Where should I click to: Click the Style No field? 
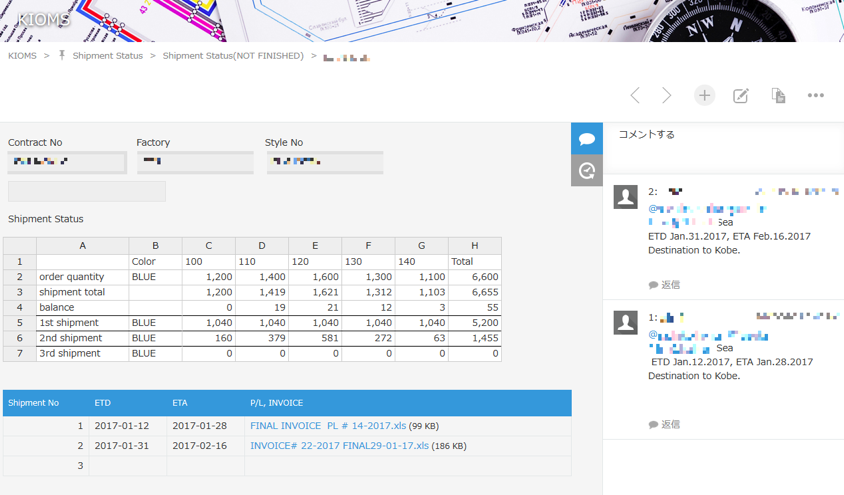tap(325, 162)
